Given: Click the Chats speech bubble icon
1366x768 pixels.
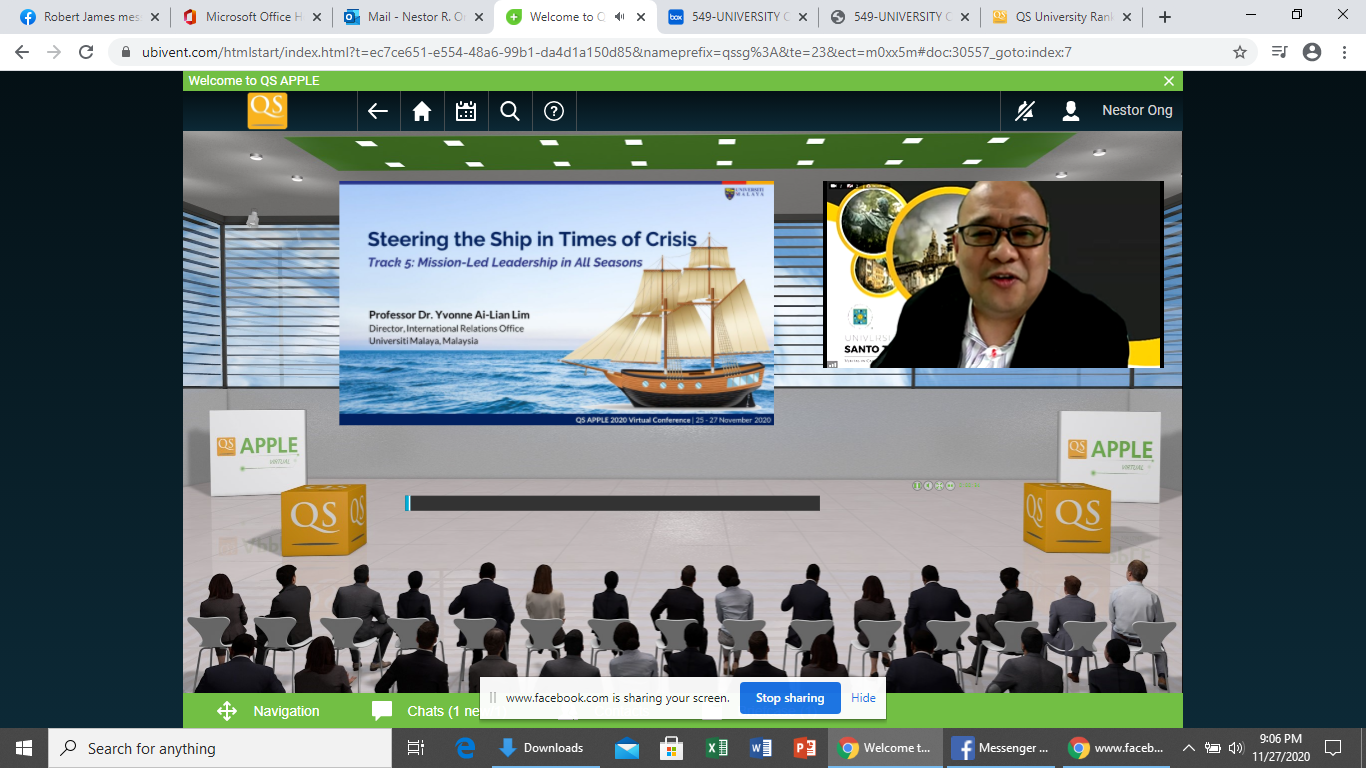Looking at the screenshot, I should [382, 711].
